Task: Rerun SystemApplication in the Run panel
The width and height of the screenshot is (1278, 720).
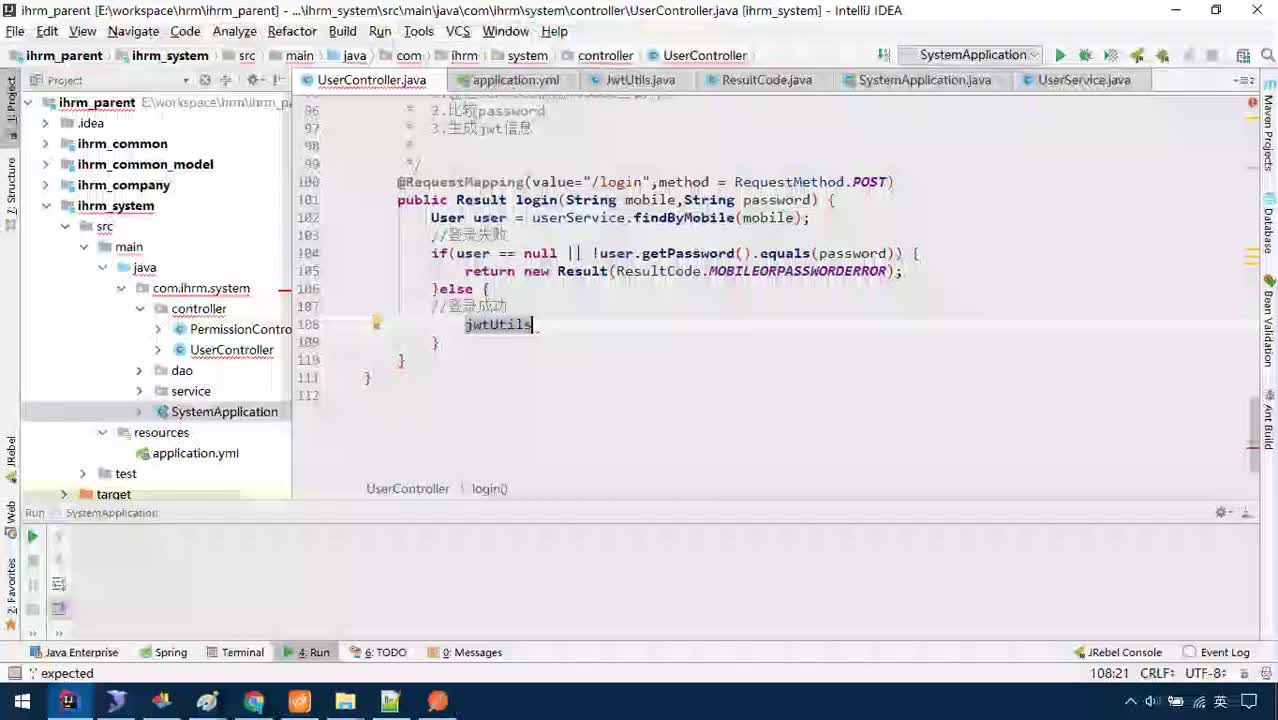Action: coord(33,537)
